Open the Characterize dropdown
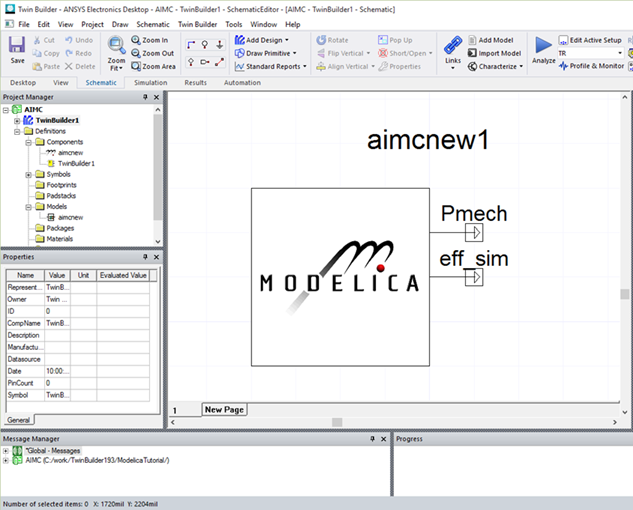The width and height of the screenshot is (633, 510). coord(521,66)
